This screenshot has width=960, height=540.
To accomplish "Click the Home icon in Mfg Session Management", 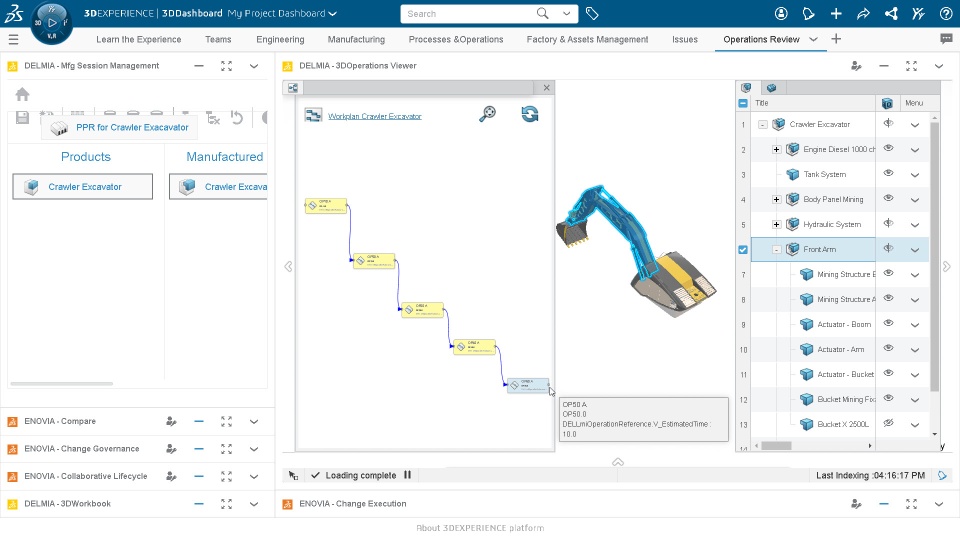I will coord(23,94).
